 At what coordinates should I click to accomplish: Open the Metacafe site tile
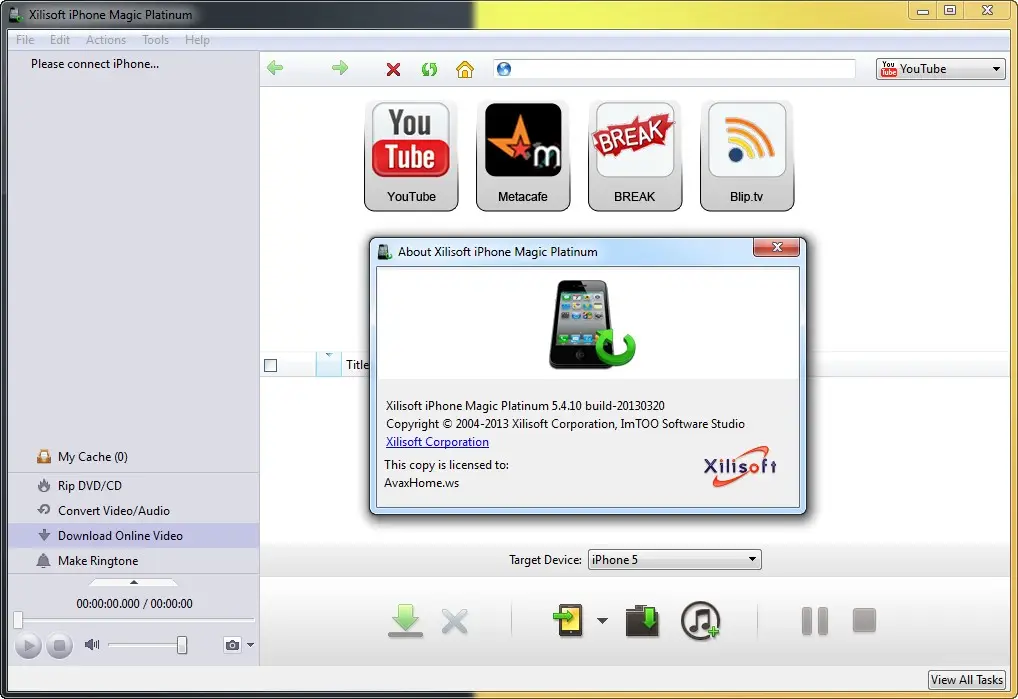[x=523, y=156]
